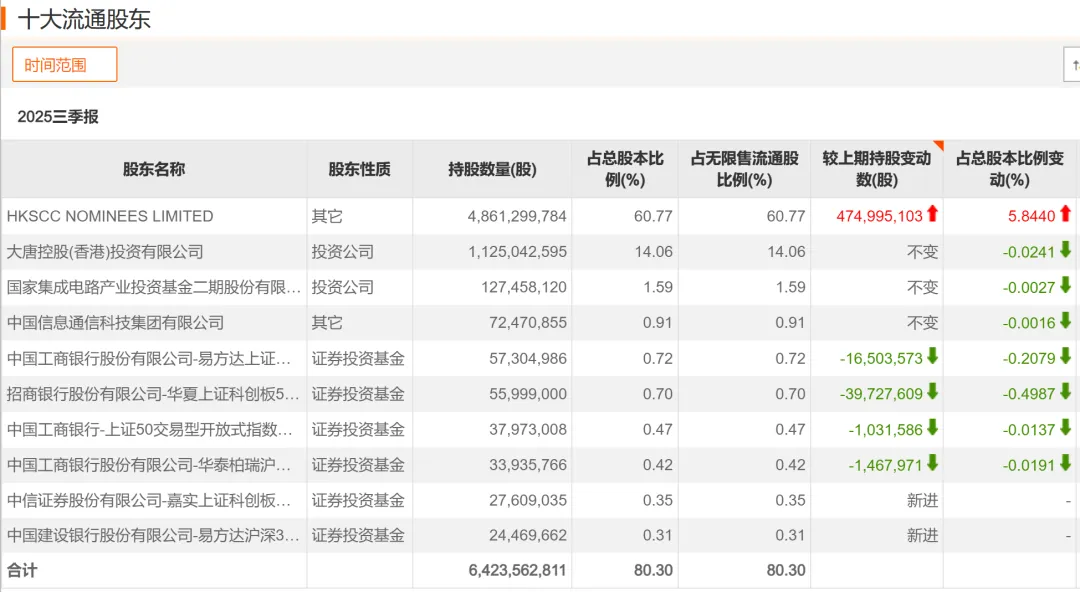The image size is (1080, 592).
Task: Click the 股东性质 column header
Action: 360,170
